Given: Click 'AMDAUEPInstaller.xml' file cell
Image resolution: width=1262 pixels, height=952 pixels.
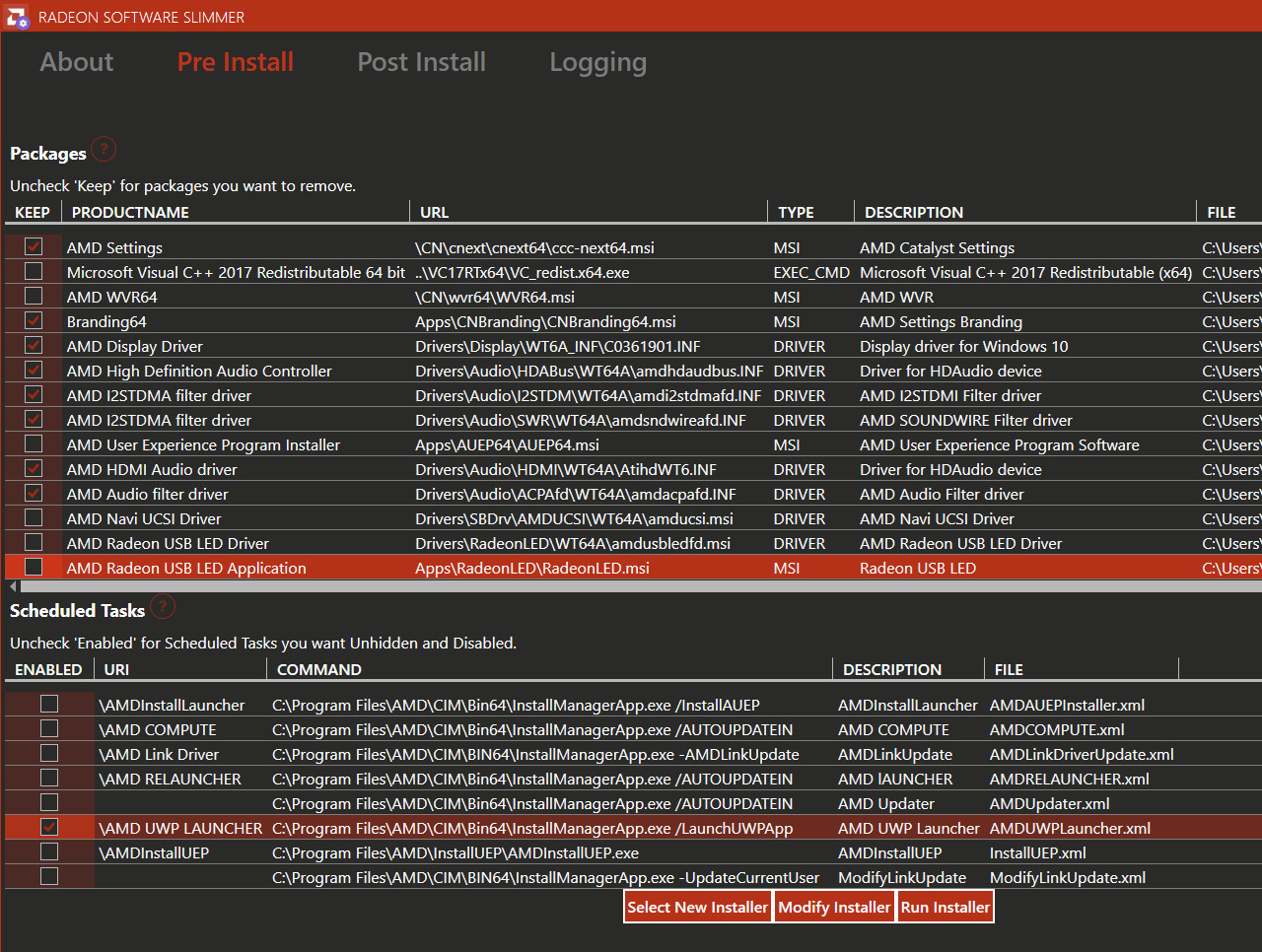Looking at the screenshot, I should pyautogui.click(x=1067, y=705).
